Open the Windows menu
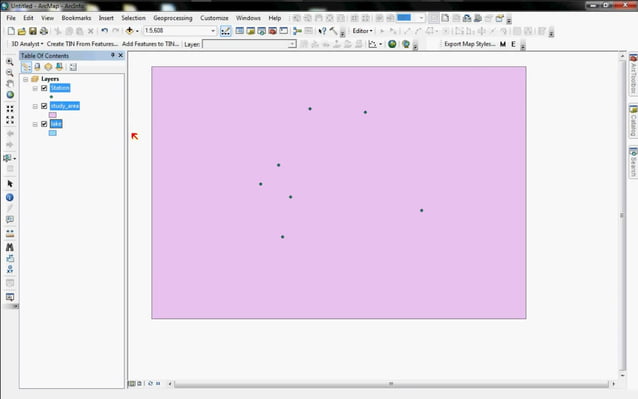Viewport: 638px width, 399px height. [248, 18]
